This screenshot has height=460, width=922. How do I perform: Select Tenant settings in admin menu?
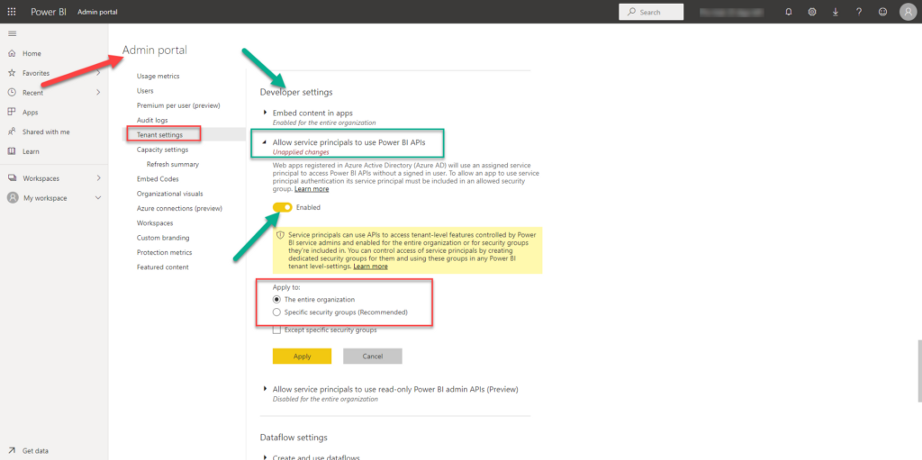point(159,135)
